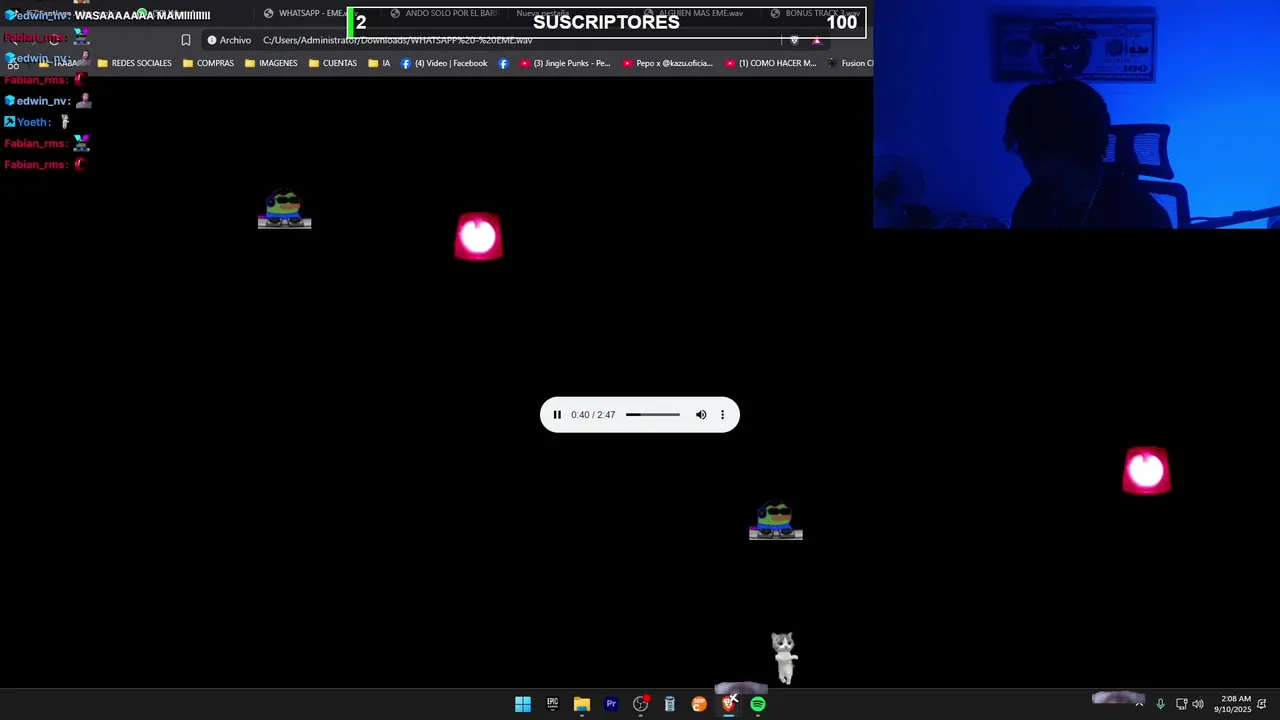Open Spotify from the taskbar

758,704
